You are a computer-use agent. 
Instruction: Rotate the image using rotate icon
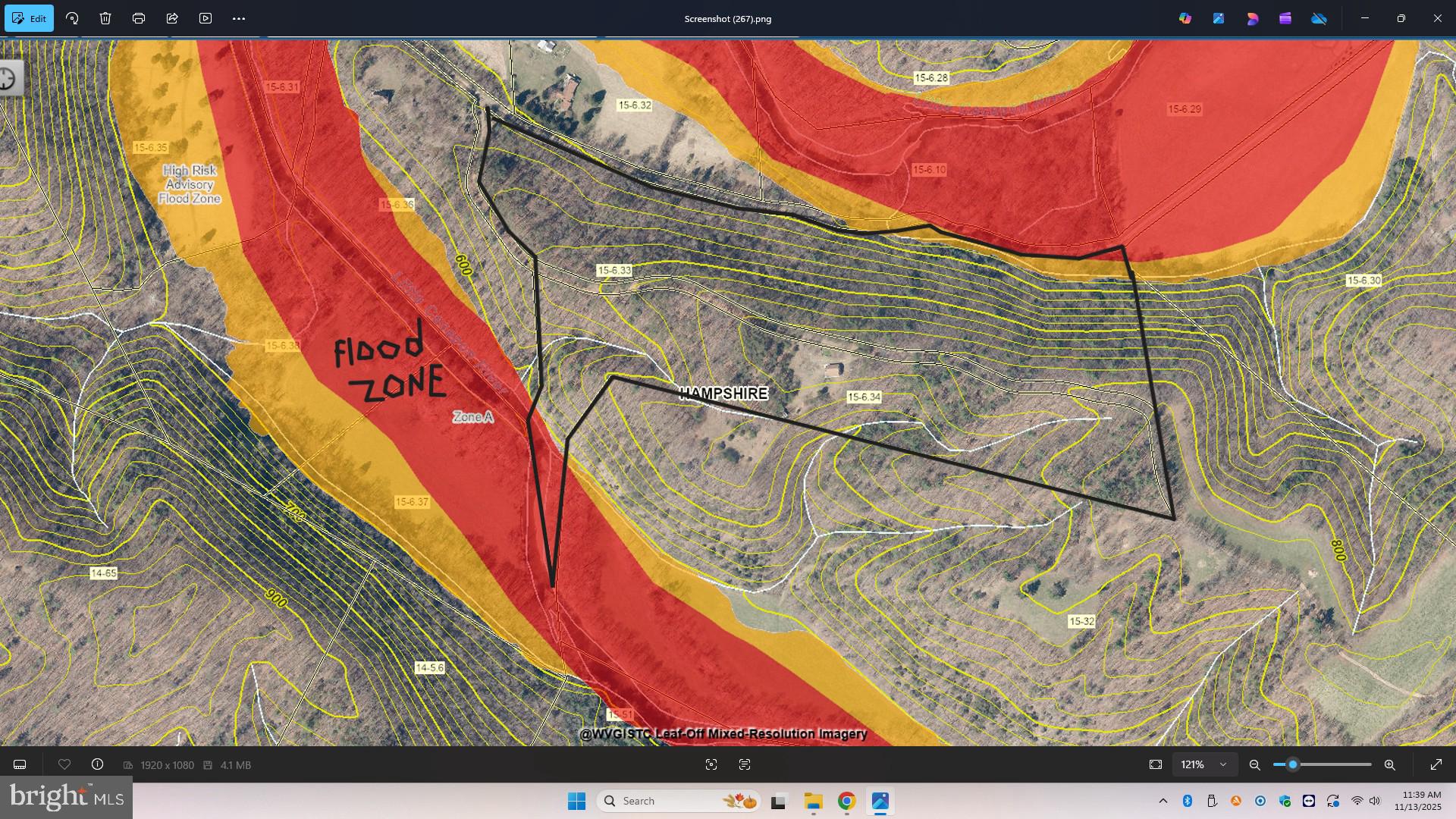73,18
